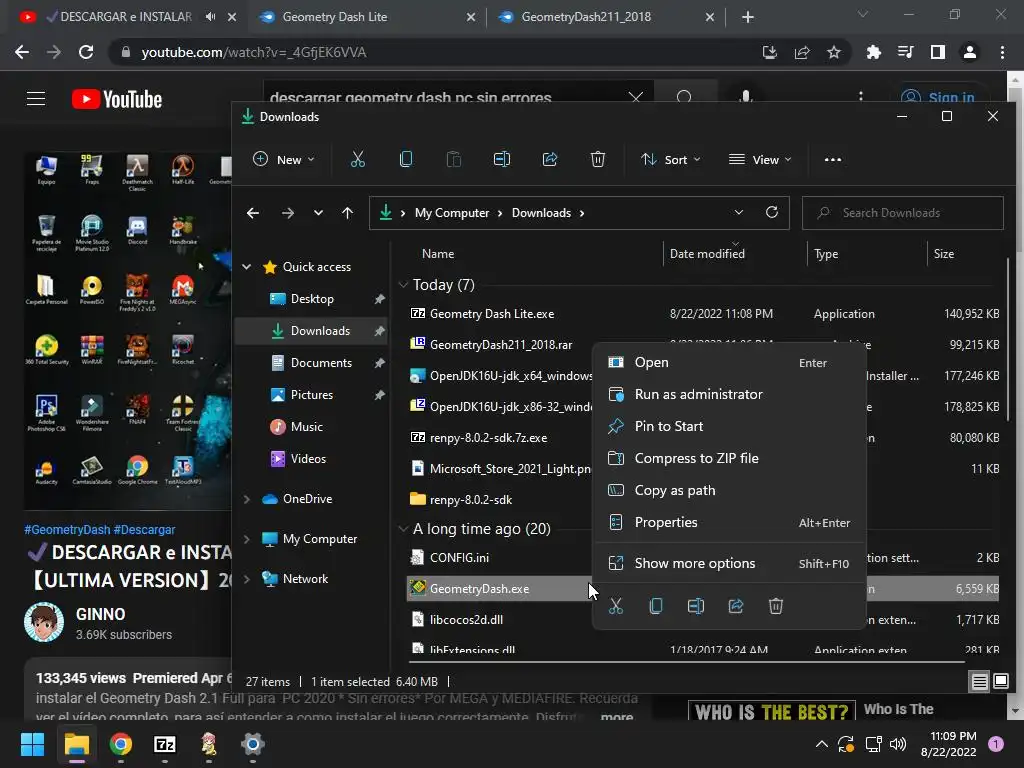This screenshot has width=1024, height=768.
Task: Open the clock and date in taskbar
Action: tap(948, 744)
